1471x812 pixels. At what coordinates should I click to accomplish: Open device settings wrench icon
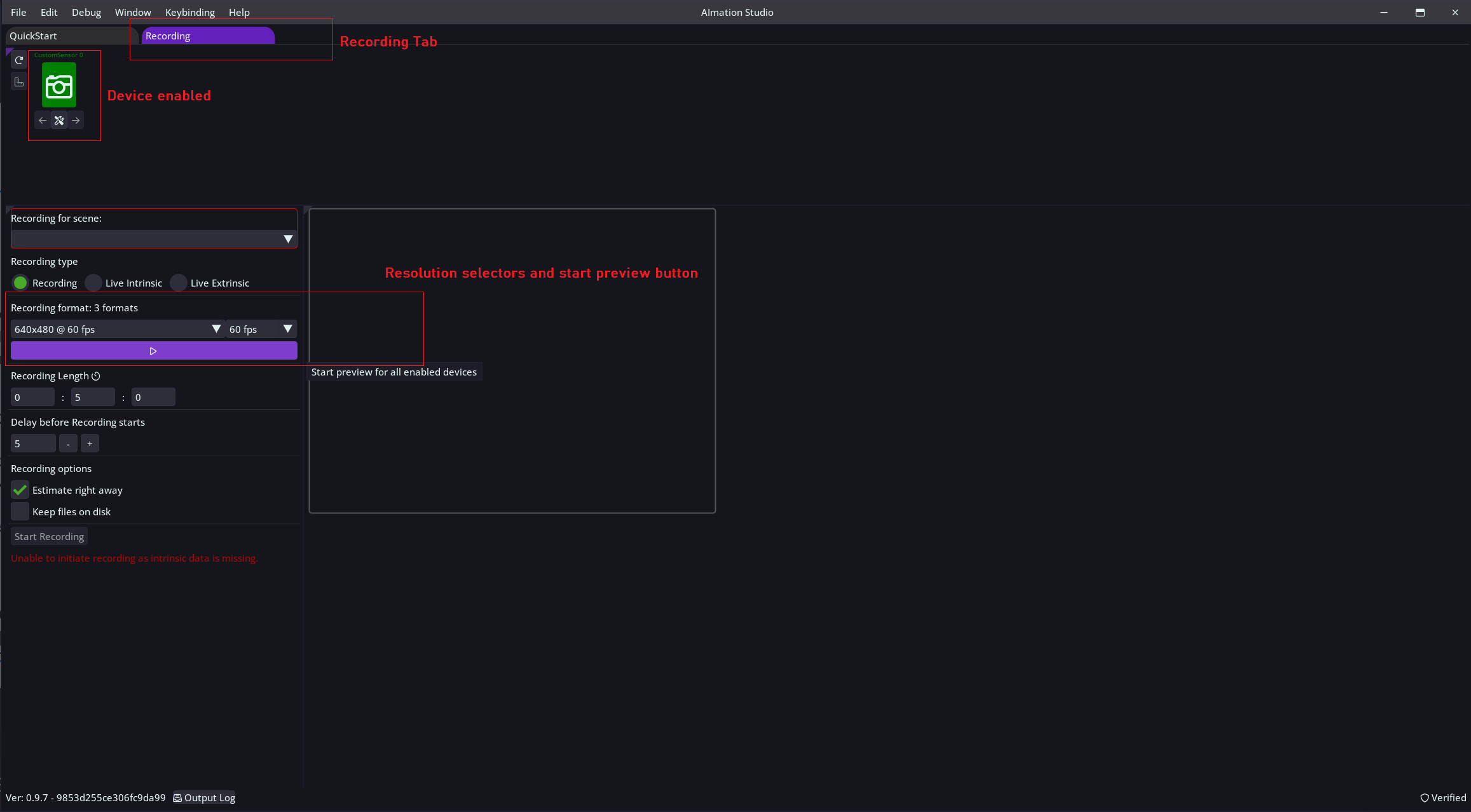[59, 120]
